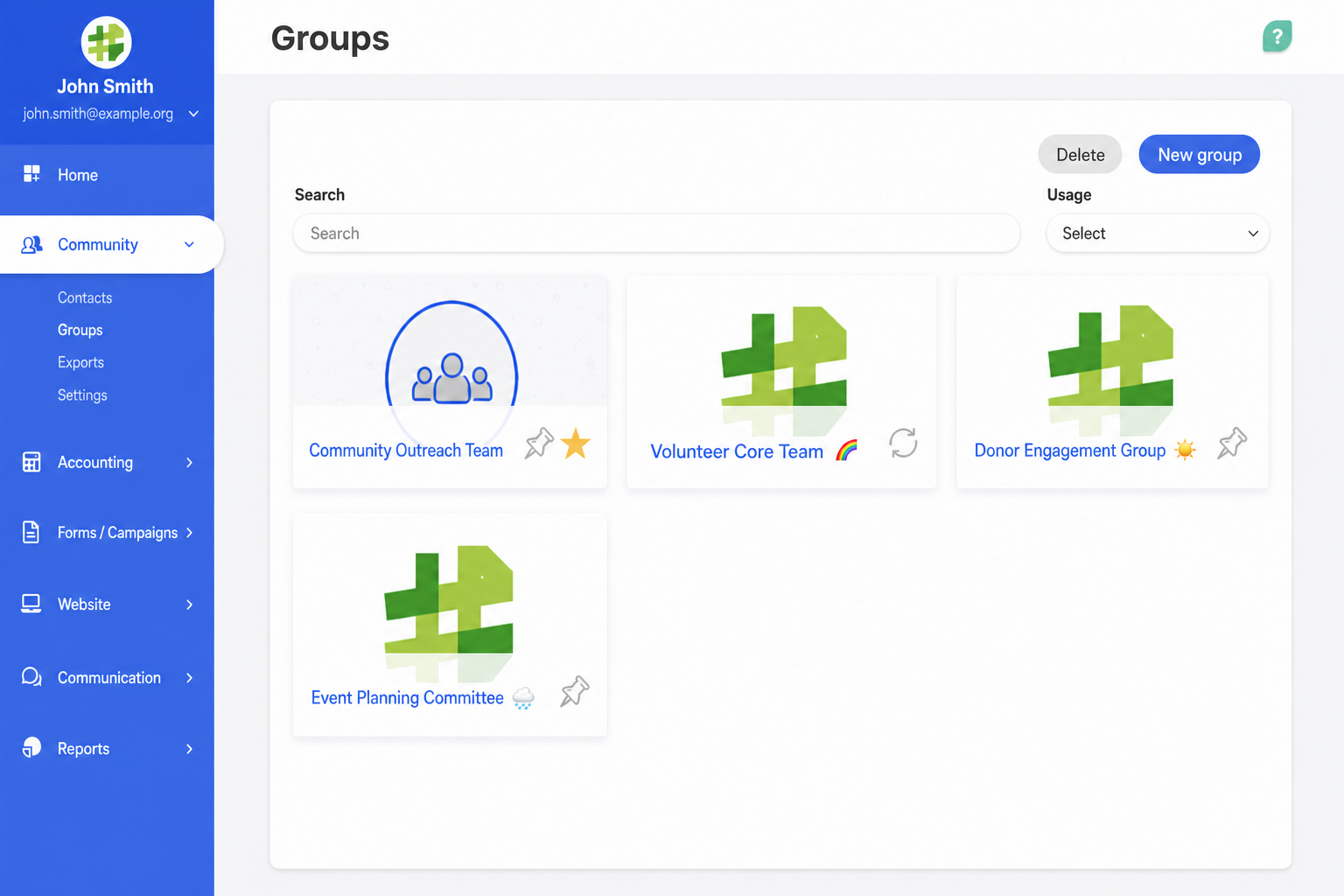Image resolution: width=1344 pixels, height=896 pixels.
Task: Toggle the gold star on Community Outreach Team
Action: point(576,444)
